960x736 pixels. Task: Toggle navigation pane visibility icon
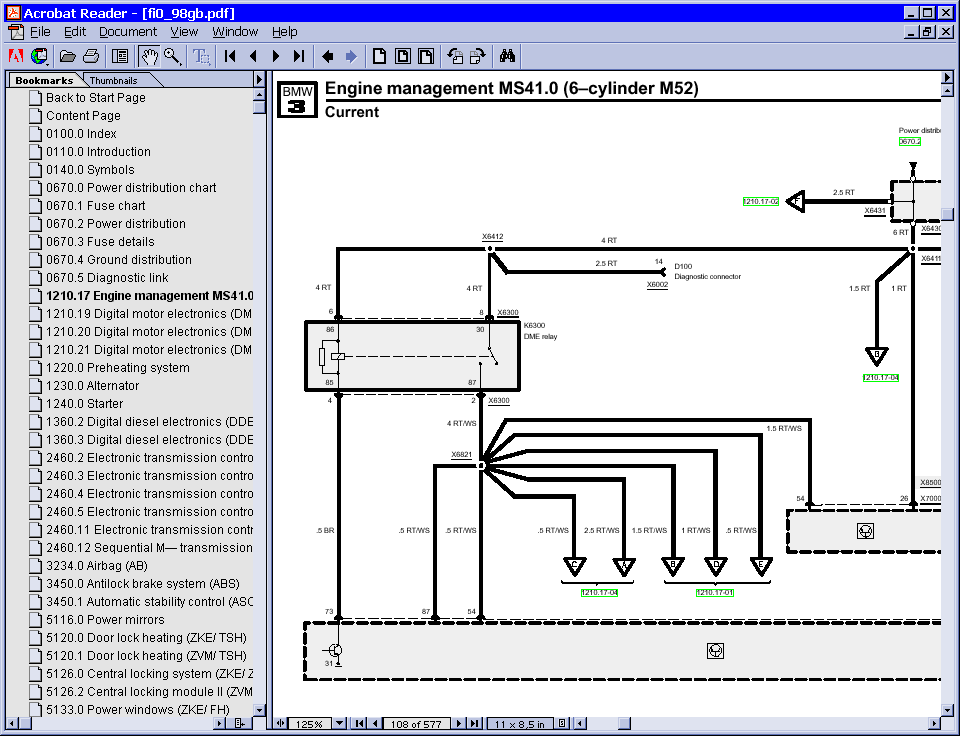[x=118, y=56]
